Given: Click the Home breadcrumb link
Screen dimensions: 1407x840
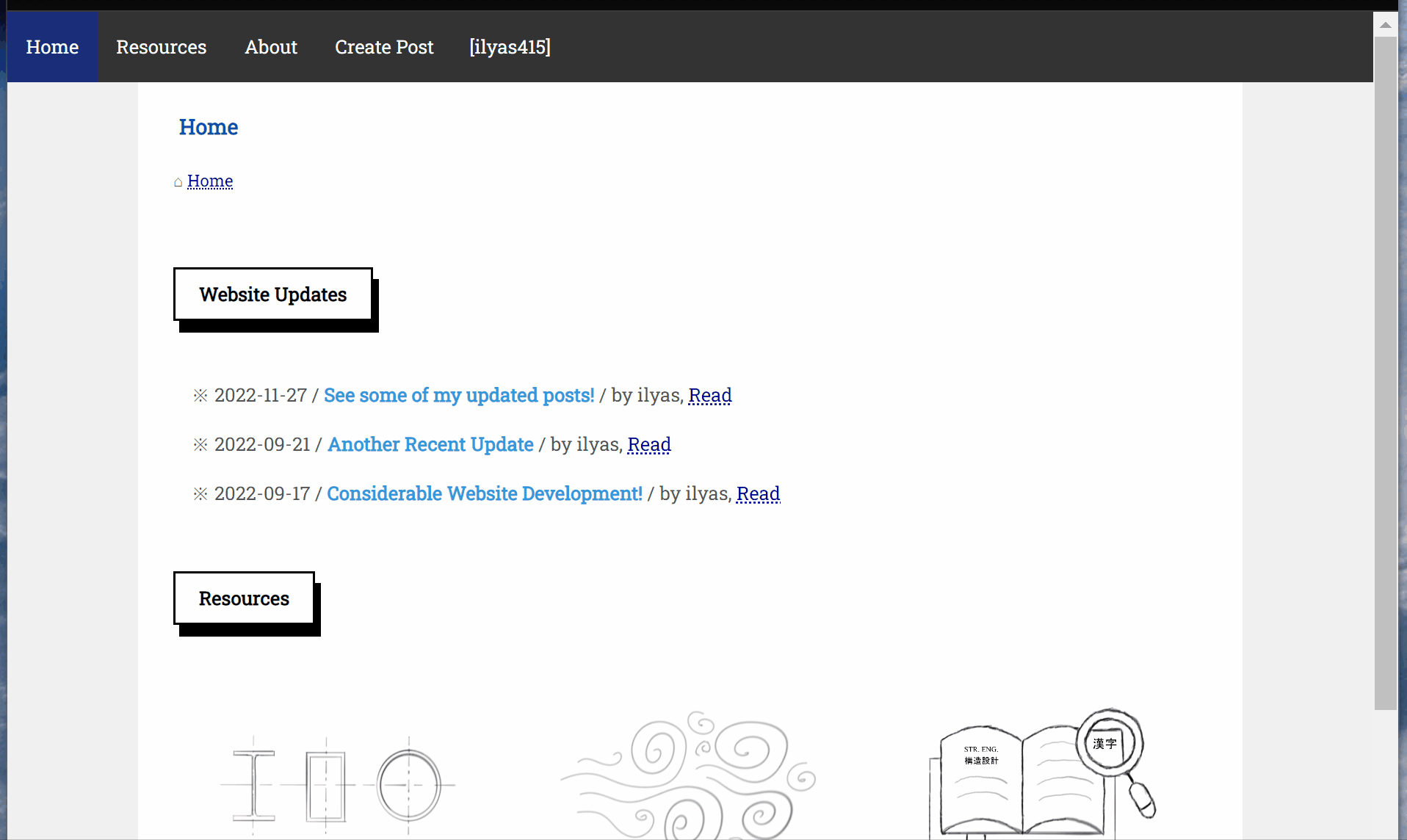Looking at the screenshot, I should pyautogui.click(x=210, y=181).
